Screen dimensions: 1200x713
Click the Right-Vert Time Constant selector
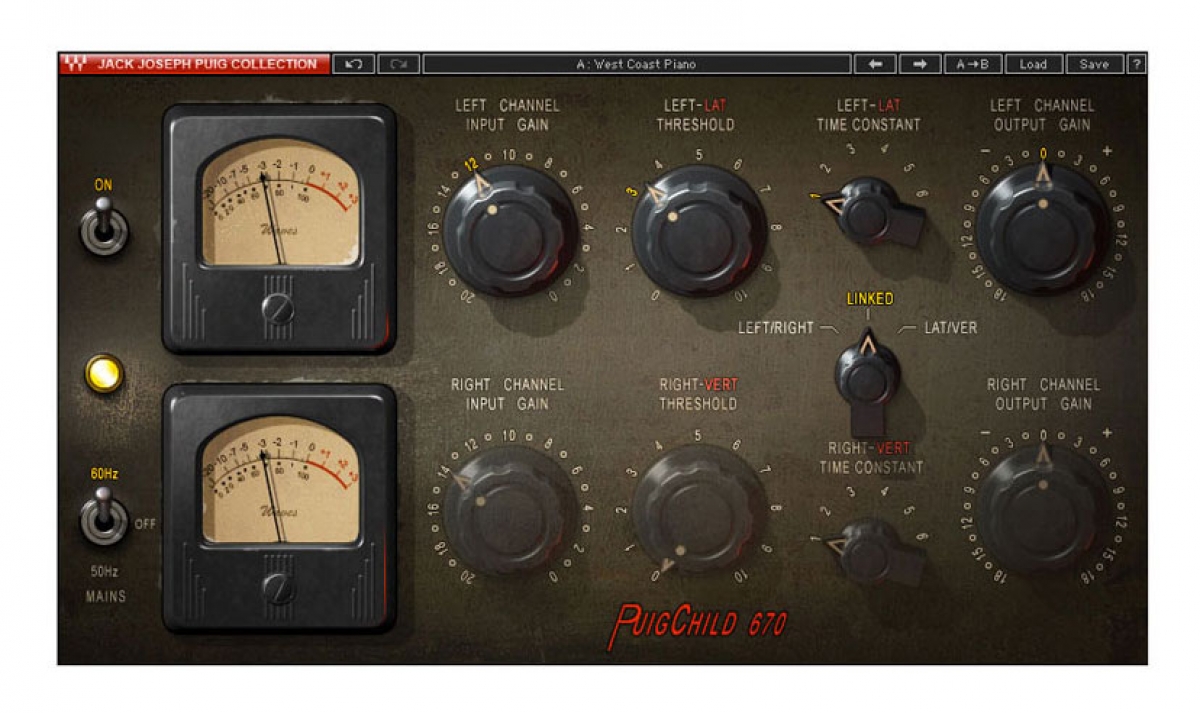[x=868, y=552]
